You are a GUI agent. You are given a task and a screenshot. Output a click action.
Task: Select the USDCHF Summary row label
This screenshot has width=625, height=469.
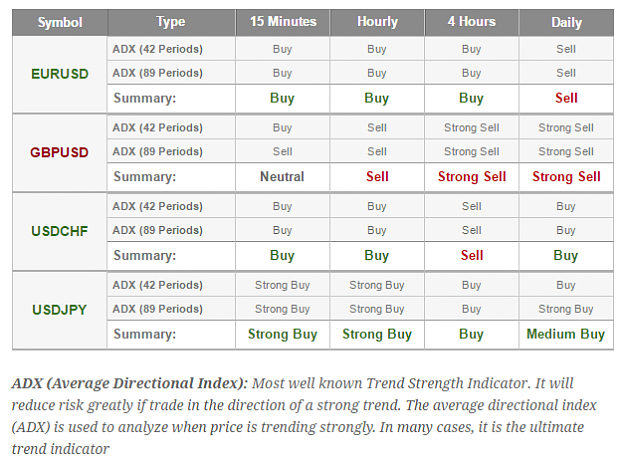(145, 255)
